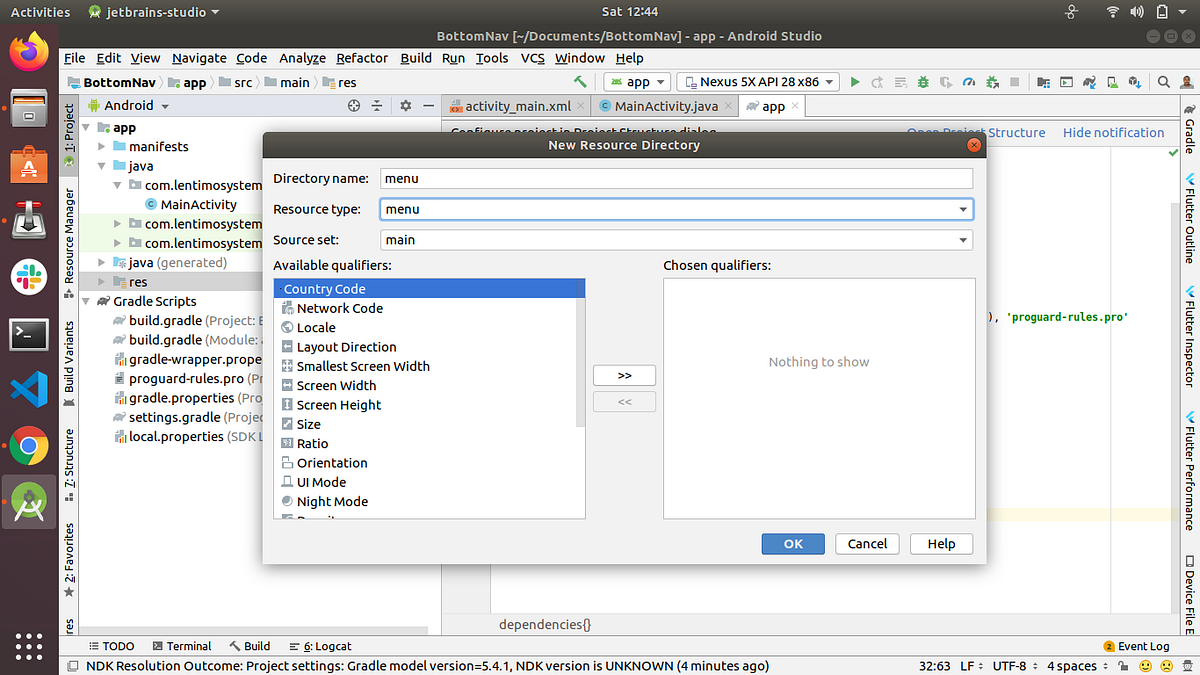This screenshot has height=675, width=1200.
Task: Open Google Chrome from the dock
Action: tap(29, 447)
